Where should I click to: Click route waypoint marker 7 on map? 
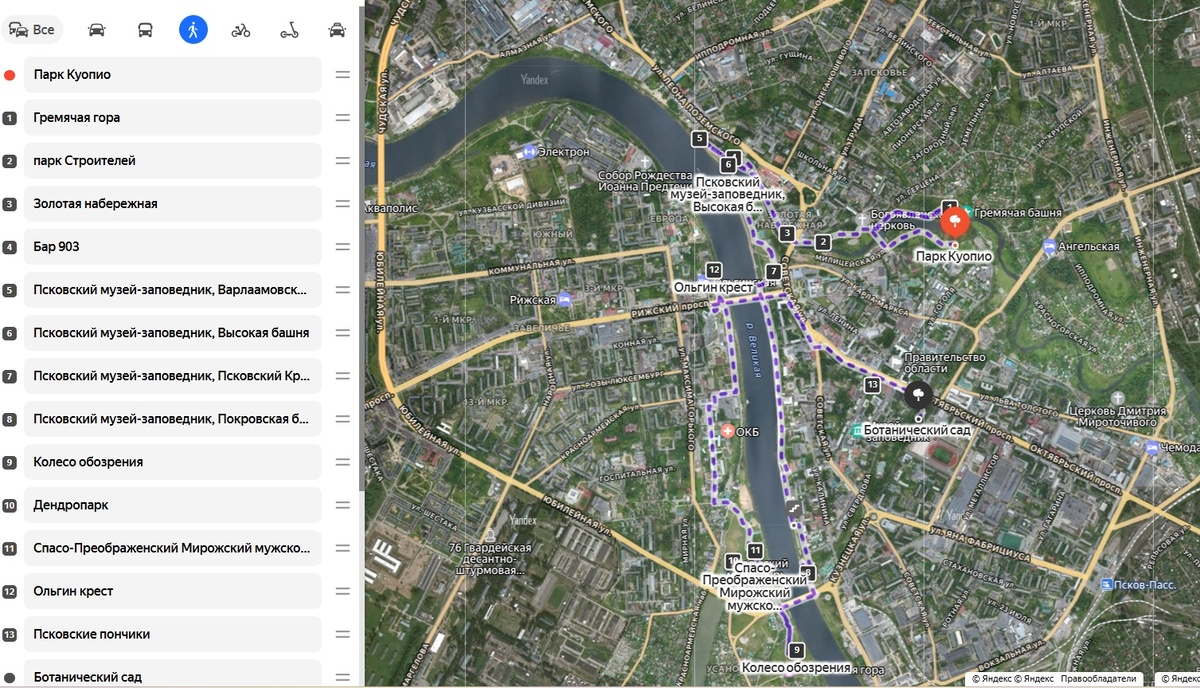click(773, 272)
